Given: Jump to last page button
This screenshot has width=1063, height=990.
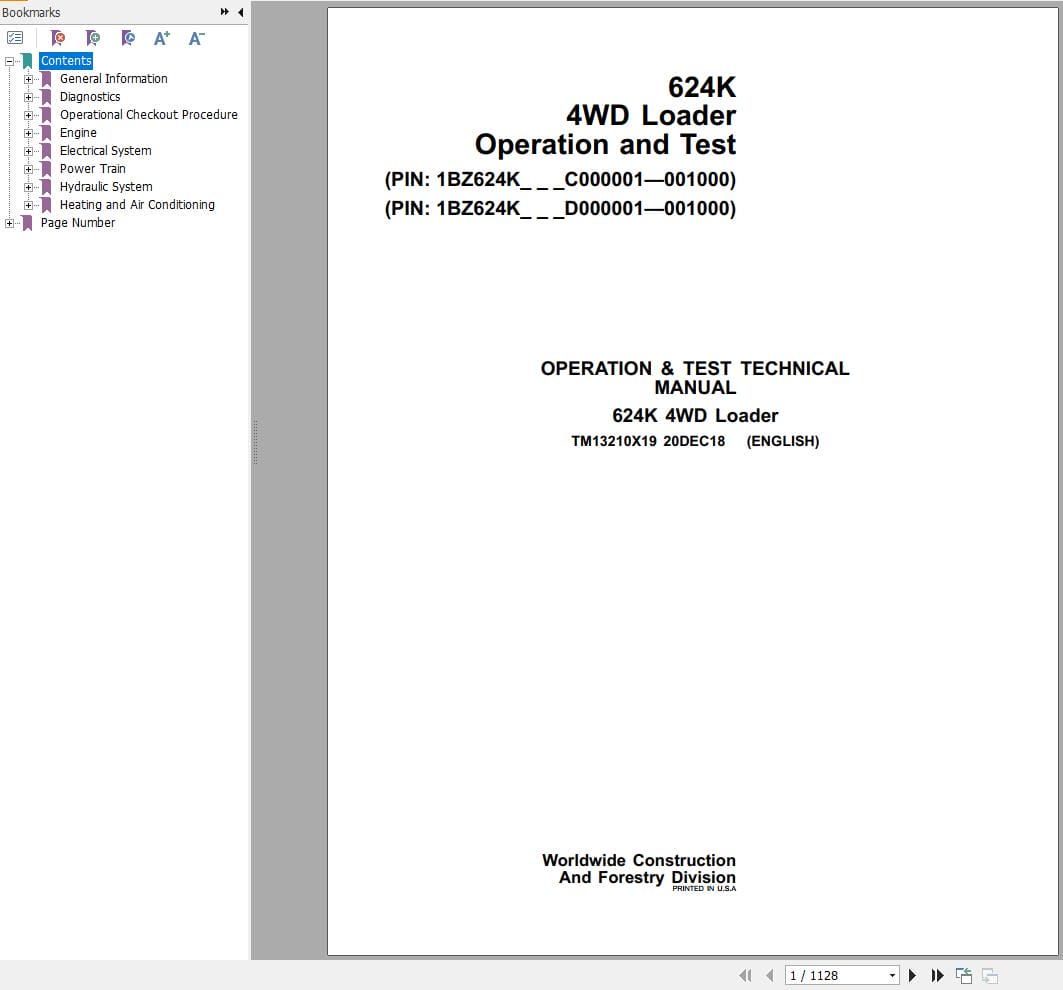Looking at the screenshot, I should point(938,975).
